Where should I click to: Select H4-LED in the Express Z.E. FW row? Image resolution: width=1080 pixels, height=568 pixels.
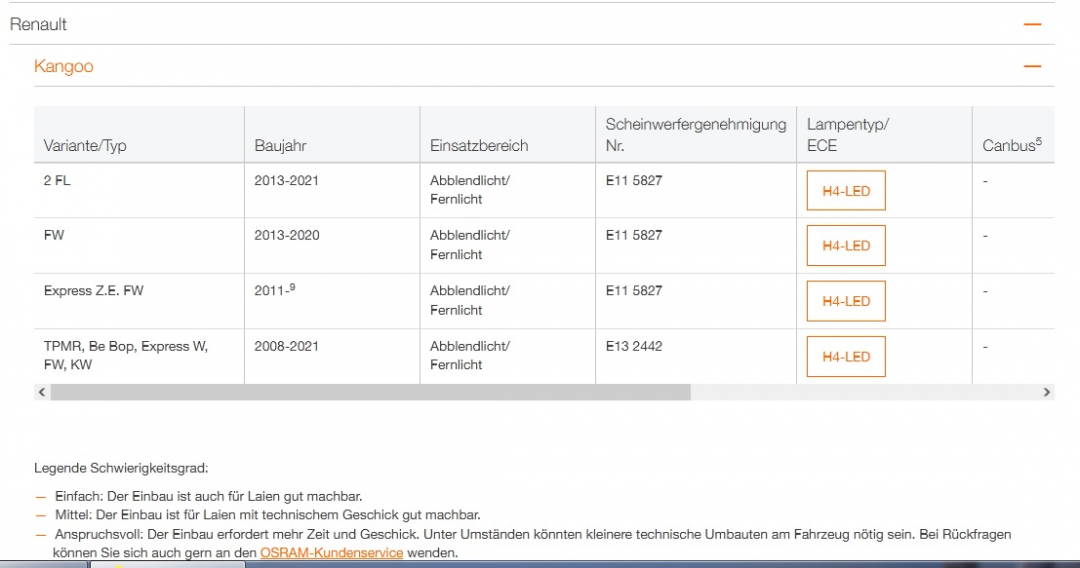click(846, 301)
